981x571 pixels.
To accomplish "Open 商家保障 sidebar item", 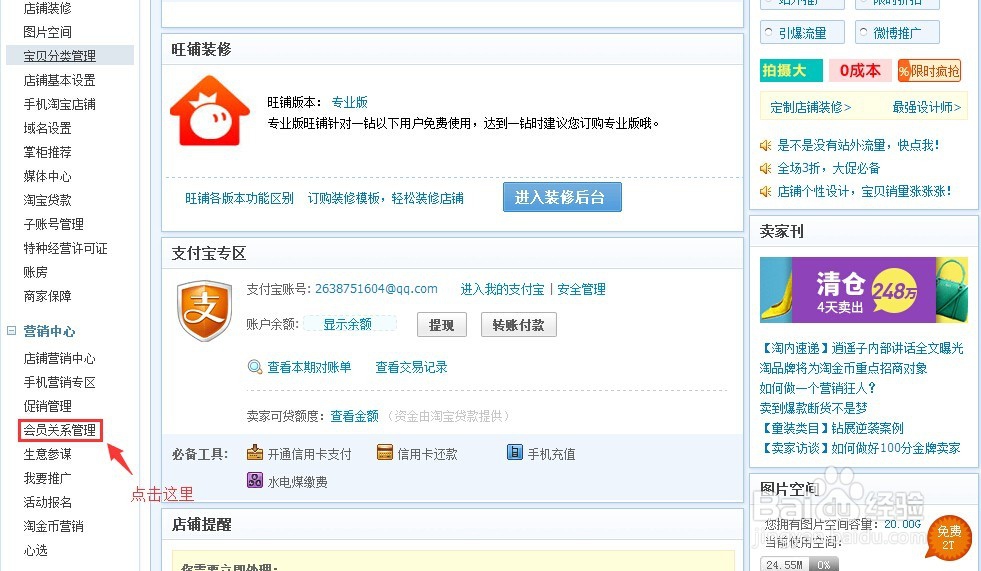I will pyautogui.click(x=48, y=296).
